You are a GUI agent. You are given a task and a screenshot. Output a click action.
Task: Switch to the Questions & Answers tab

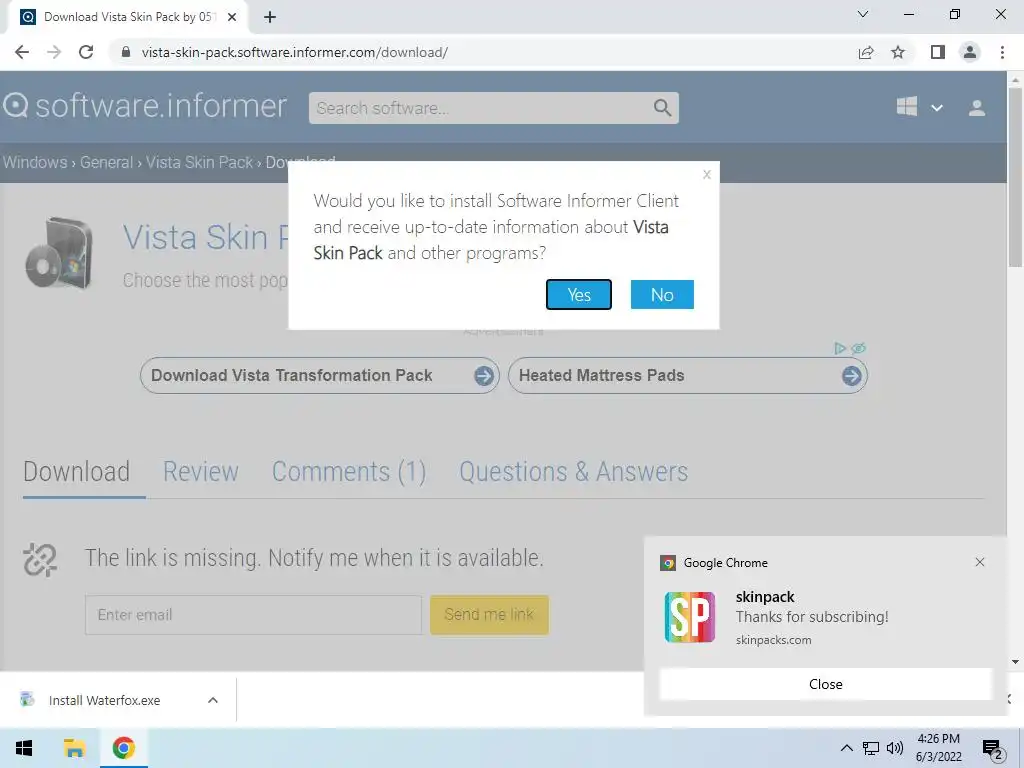(x=573, y=472)
